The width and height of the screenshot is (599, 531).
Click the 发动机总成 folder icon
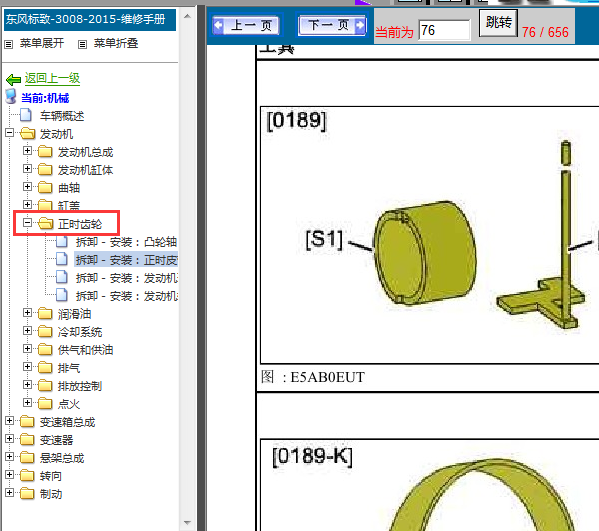point(45,152)
